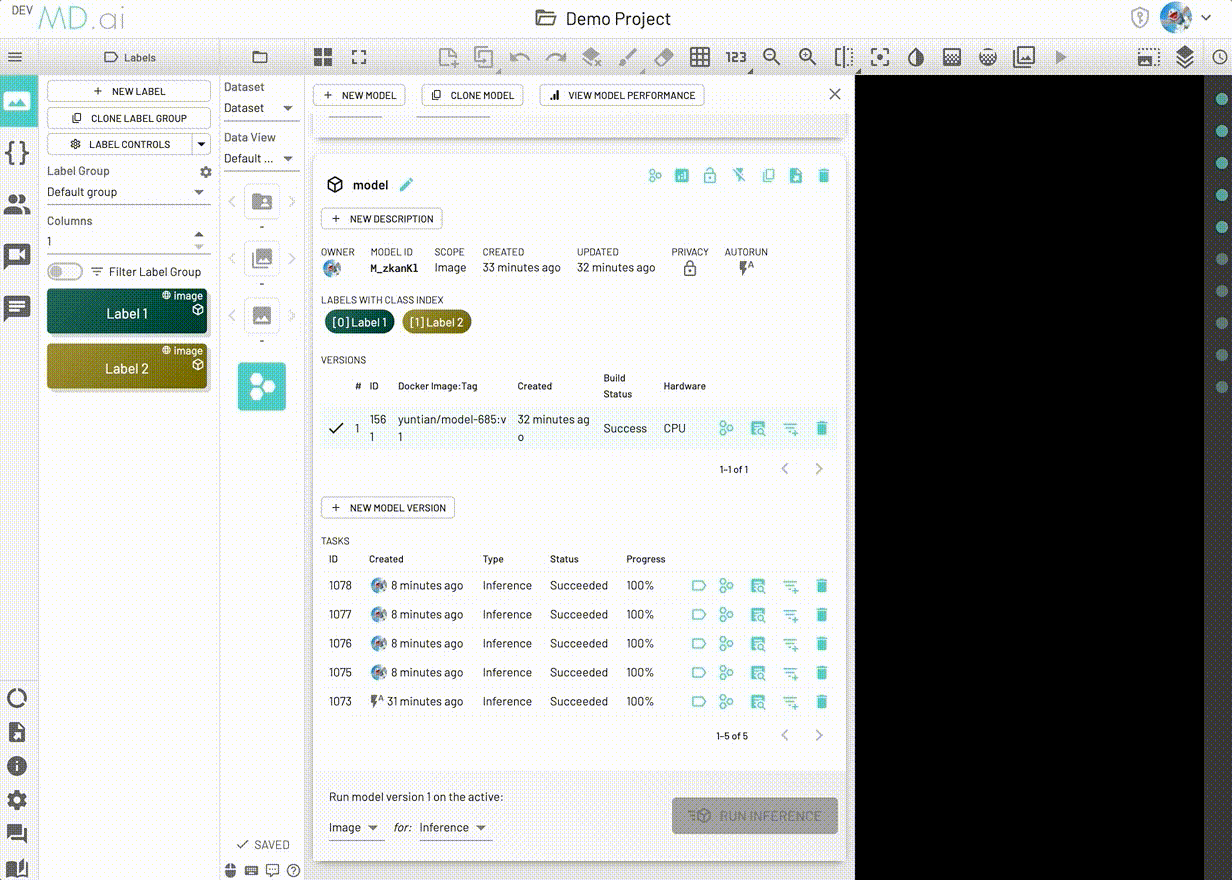Screen dimensions: 1232x880
Task: Click the invert contrast toolbar icon
Action: (915, 57)
